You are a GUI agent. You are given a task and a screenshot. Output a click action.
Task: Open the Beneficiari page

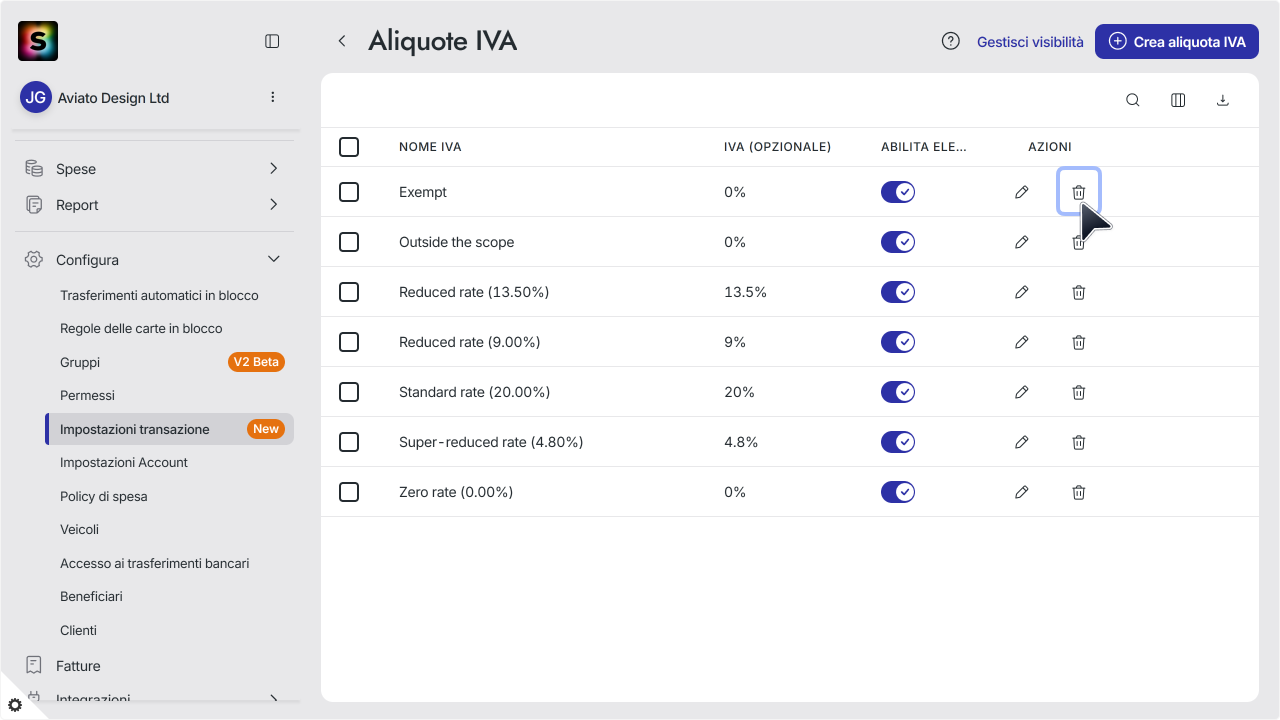coord(91,596)
